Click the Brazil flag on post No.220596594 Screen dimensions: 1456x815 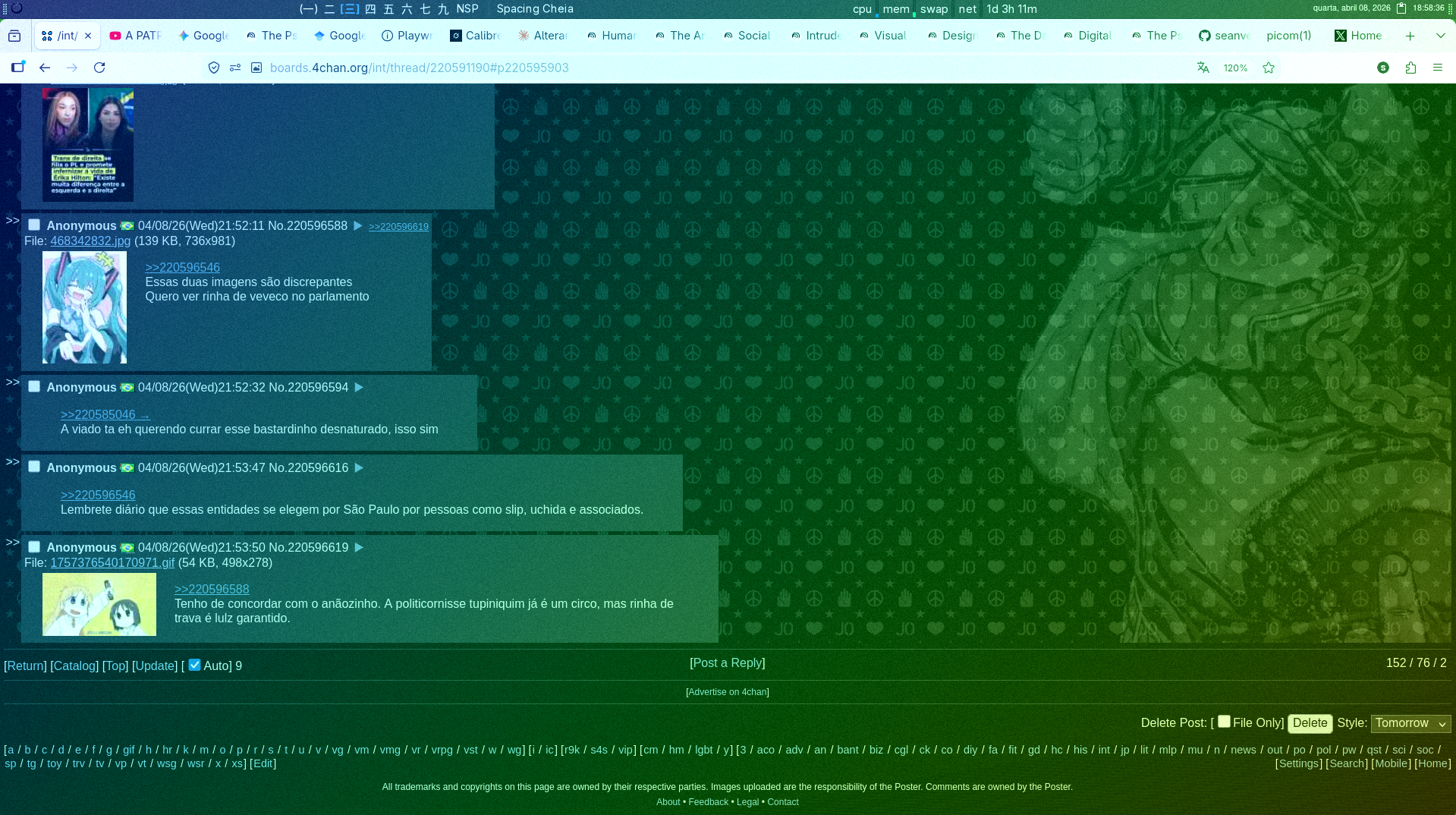click(127, 388)
